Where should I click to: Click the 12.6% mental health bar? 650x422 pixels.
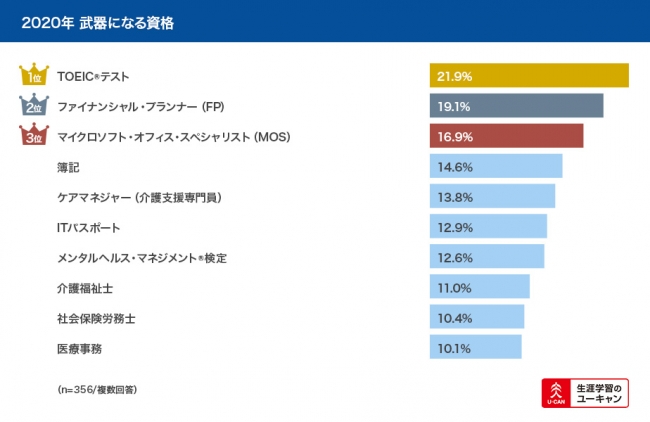(x=487, y=256)
